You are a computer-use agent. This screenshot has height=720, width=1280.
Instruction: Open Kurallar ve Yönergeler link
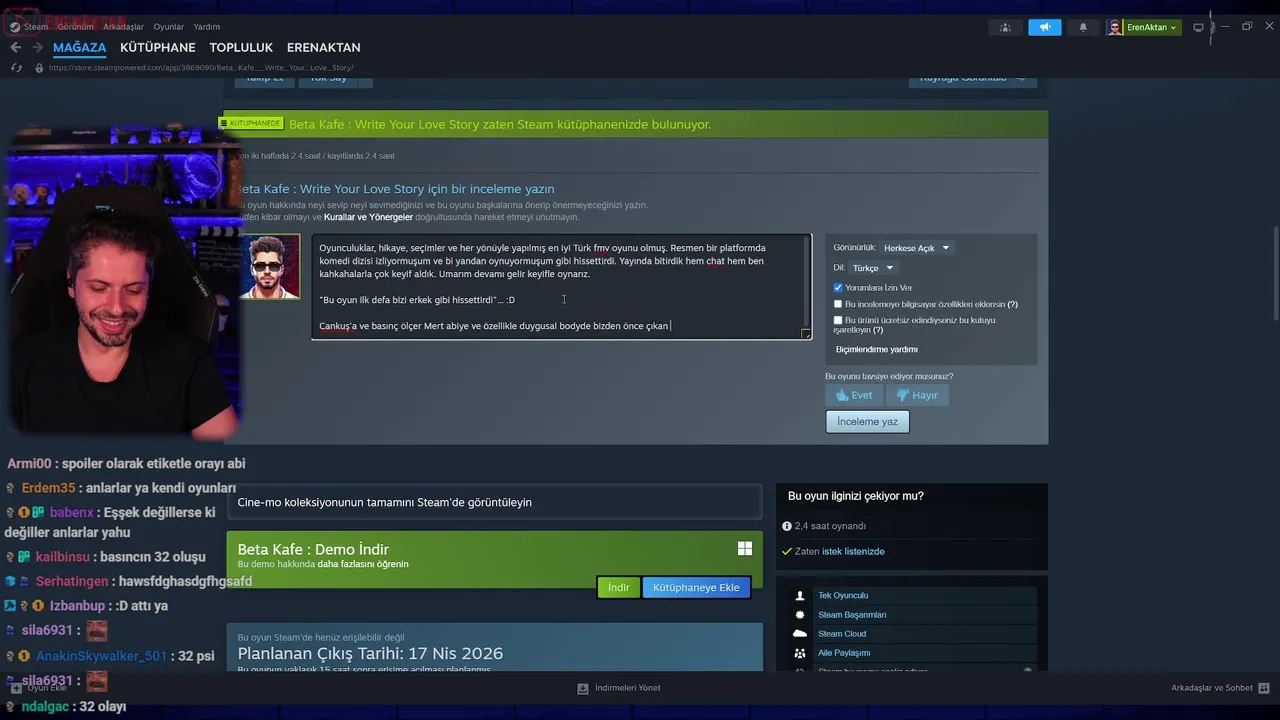pos(368,217)
